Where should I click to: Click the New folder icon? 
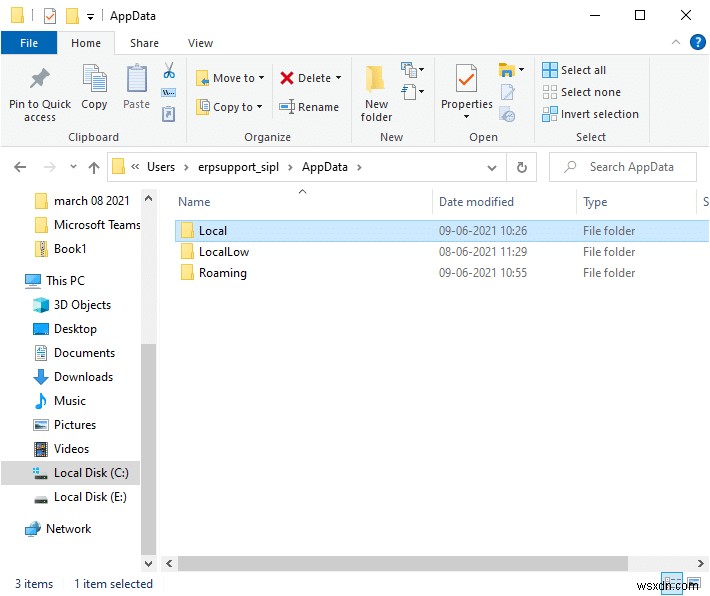[375, 79]
